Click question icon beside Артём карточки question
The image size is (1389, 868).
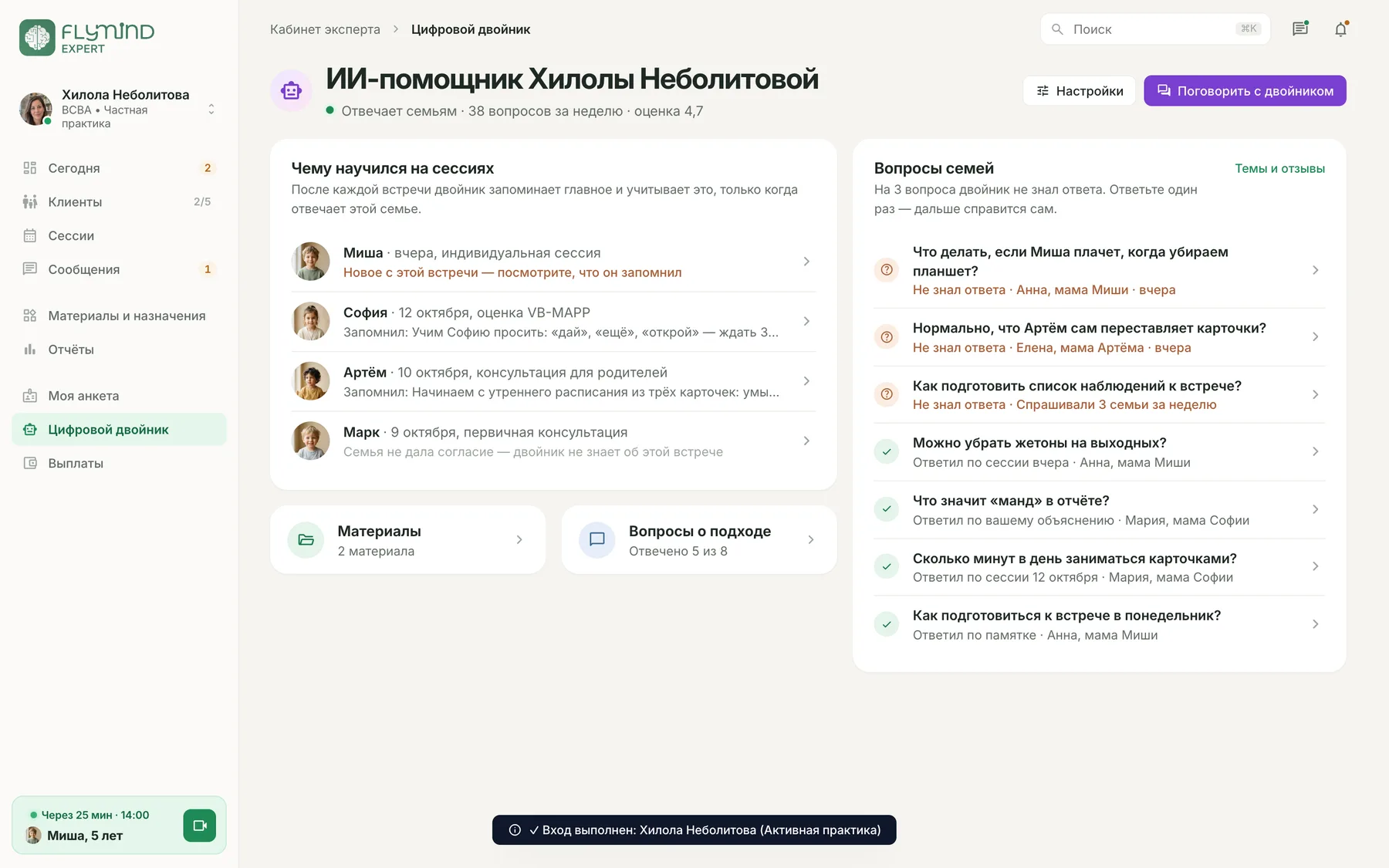887,337
